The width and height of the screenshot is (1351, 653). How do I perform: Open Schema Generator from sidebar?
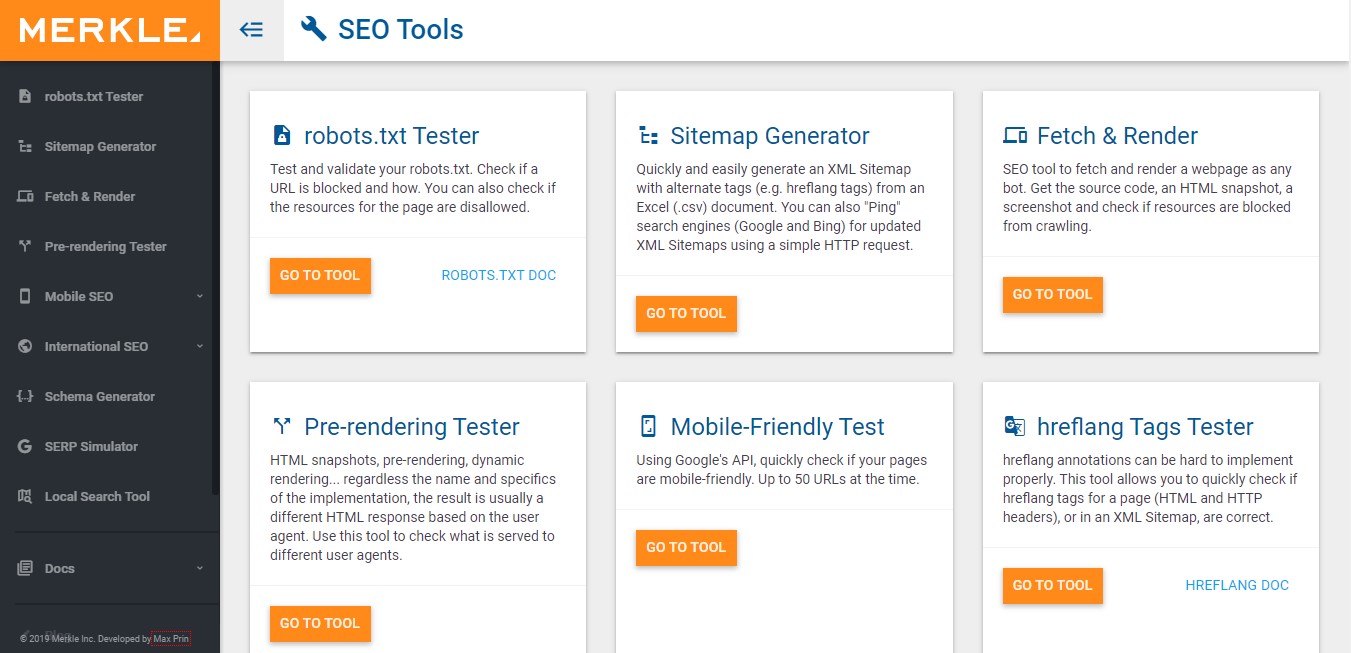click(x=100, y=396)
